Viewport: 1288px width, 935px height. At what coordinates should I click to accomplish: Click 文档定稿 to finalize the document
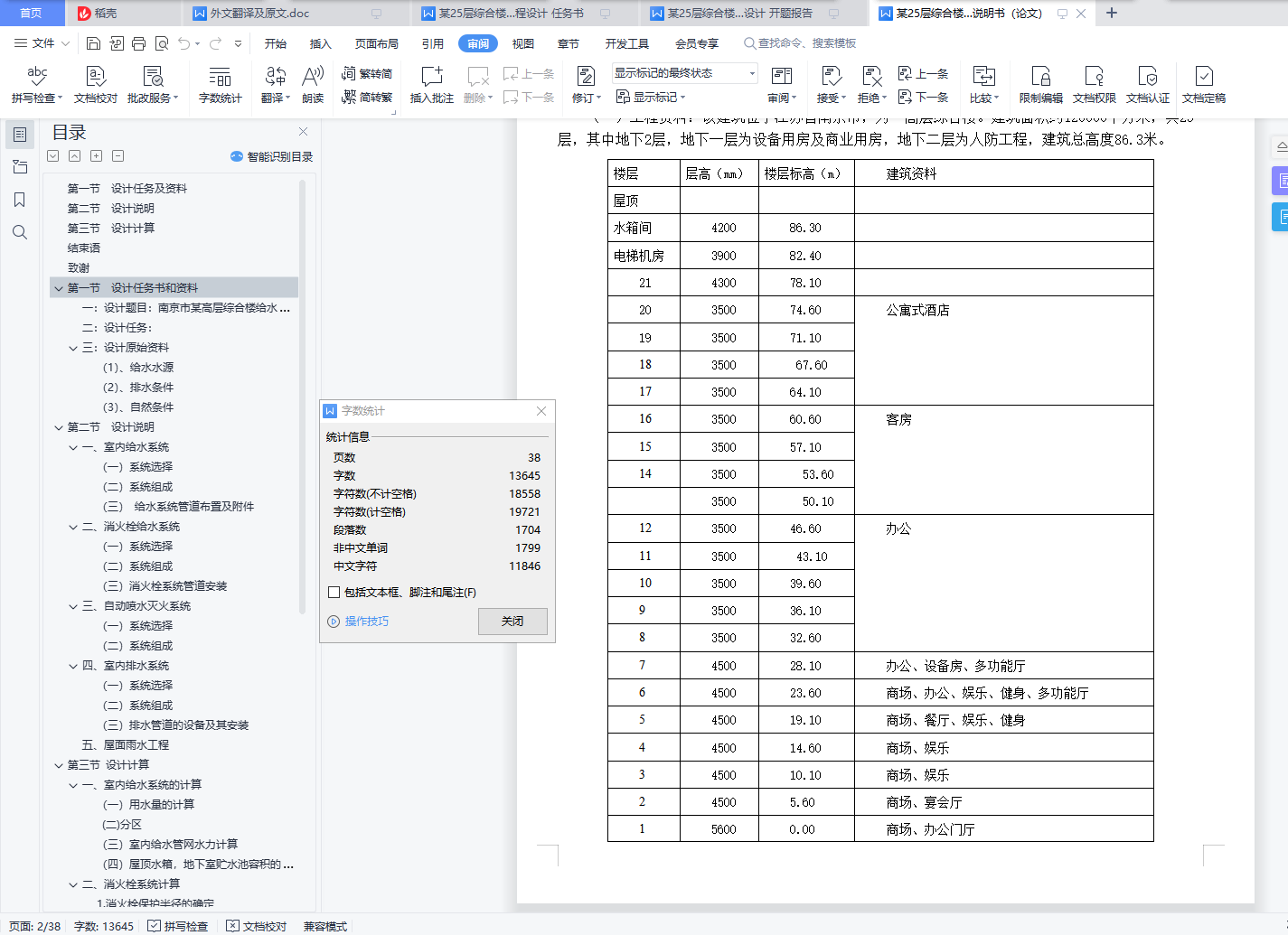point(1204,85)
